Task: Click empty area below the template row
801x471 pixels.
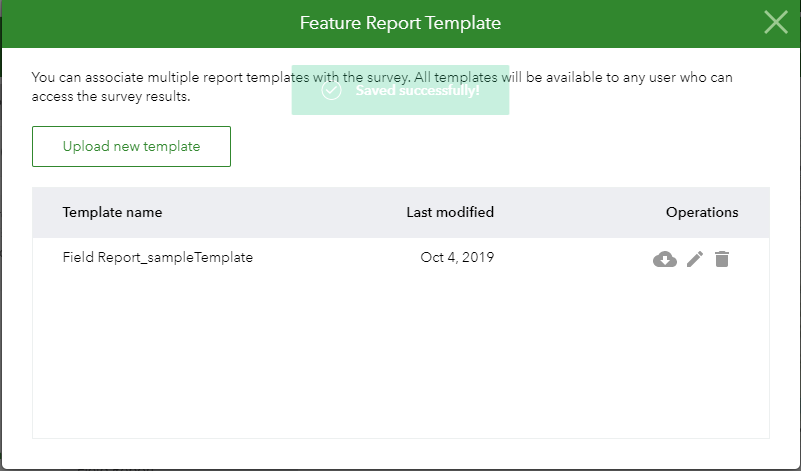Action: [x=400, y=360]
